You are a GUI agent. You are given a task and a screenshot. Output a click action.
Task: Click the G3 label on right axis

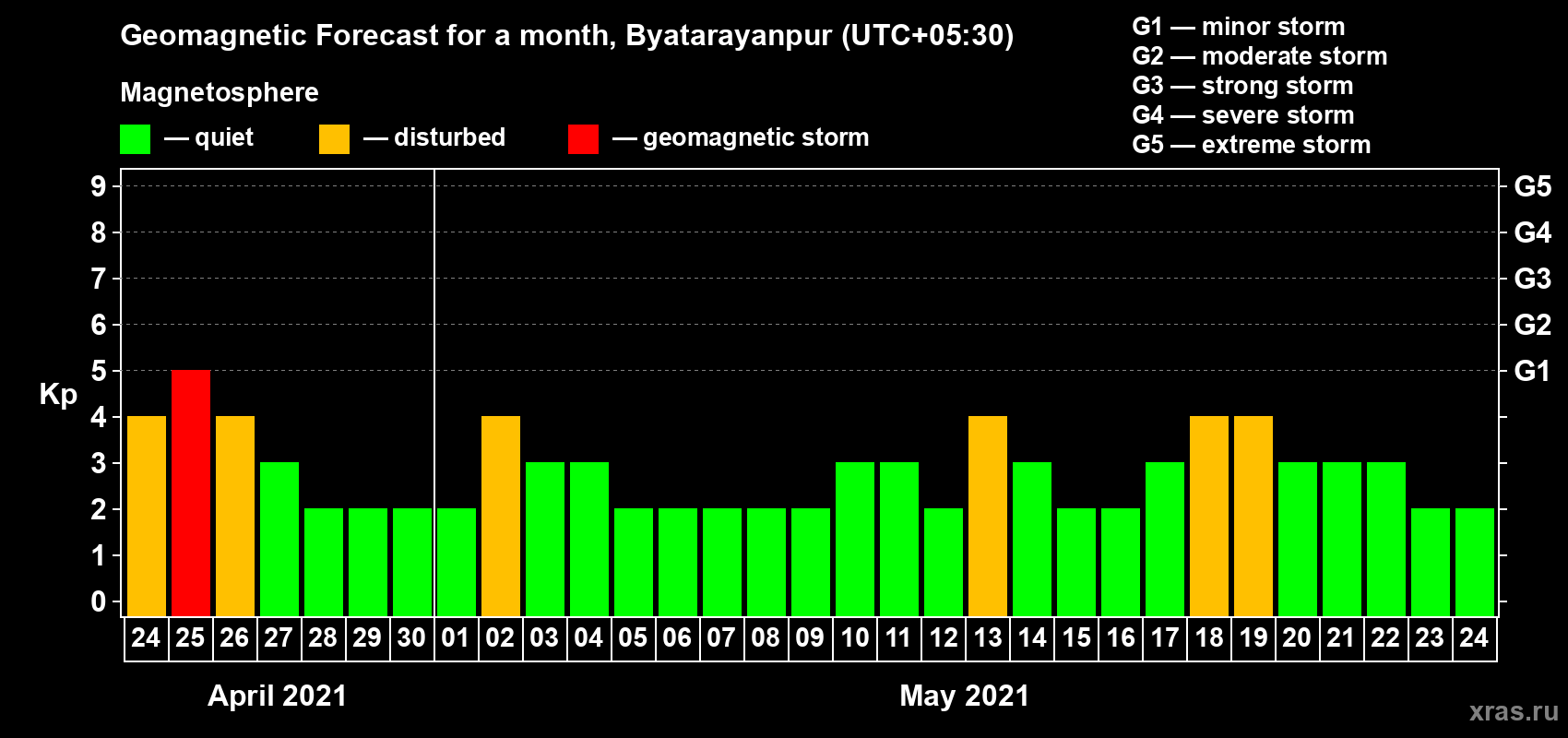[1532, 279]
